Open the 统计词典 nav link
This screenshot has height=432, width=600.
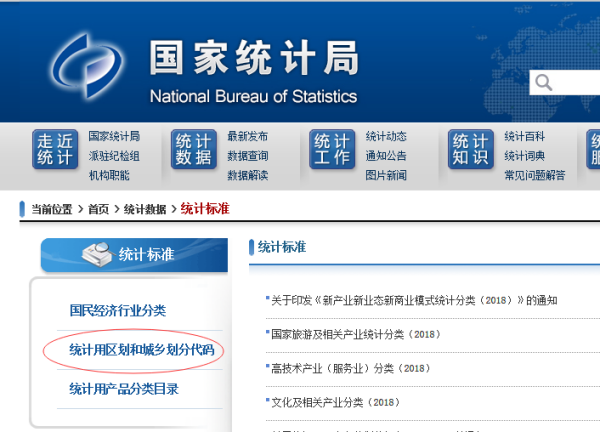coord(524,156)
